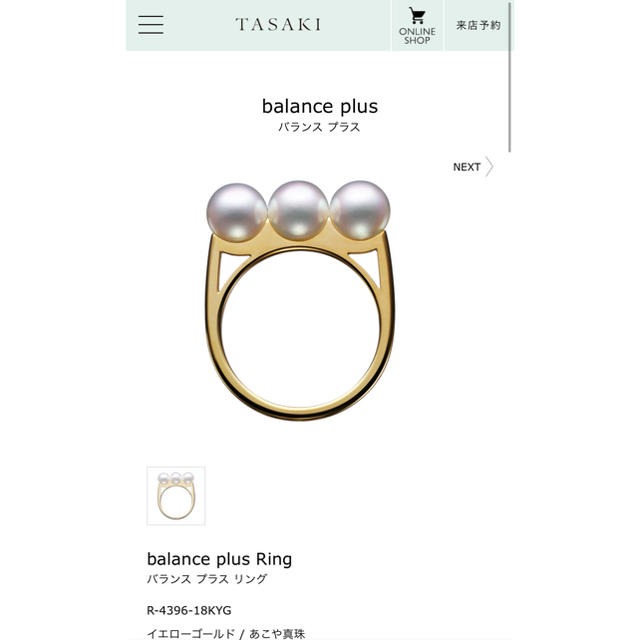Click the balance plus Ring product title
This screenshot has height=640, width=640.
pos(219,559)
